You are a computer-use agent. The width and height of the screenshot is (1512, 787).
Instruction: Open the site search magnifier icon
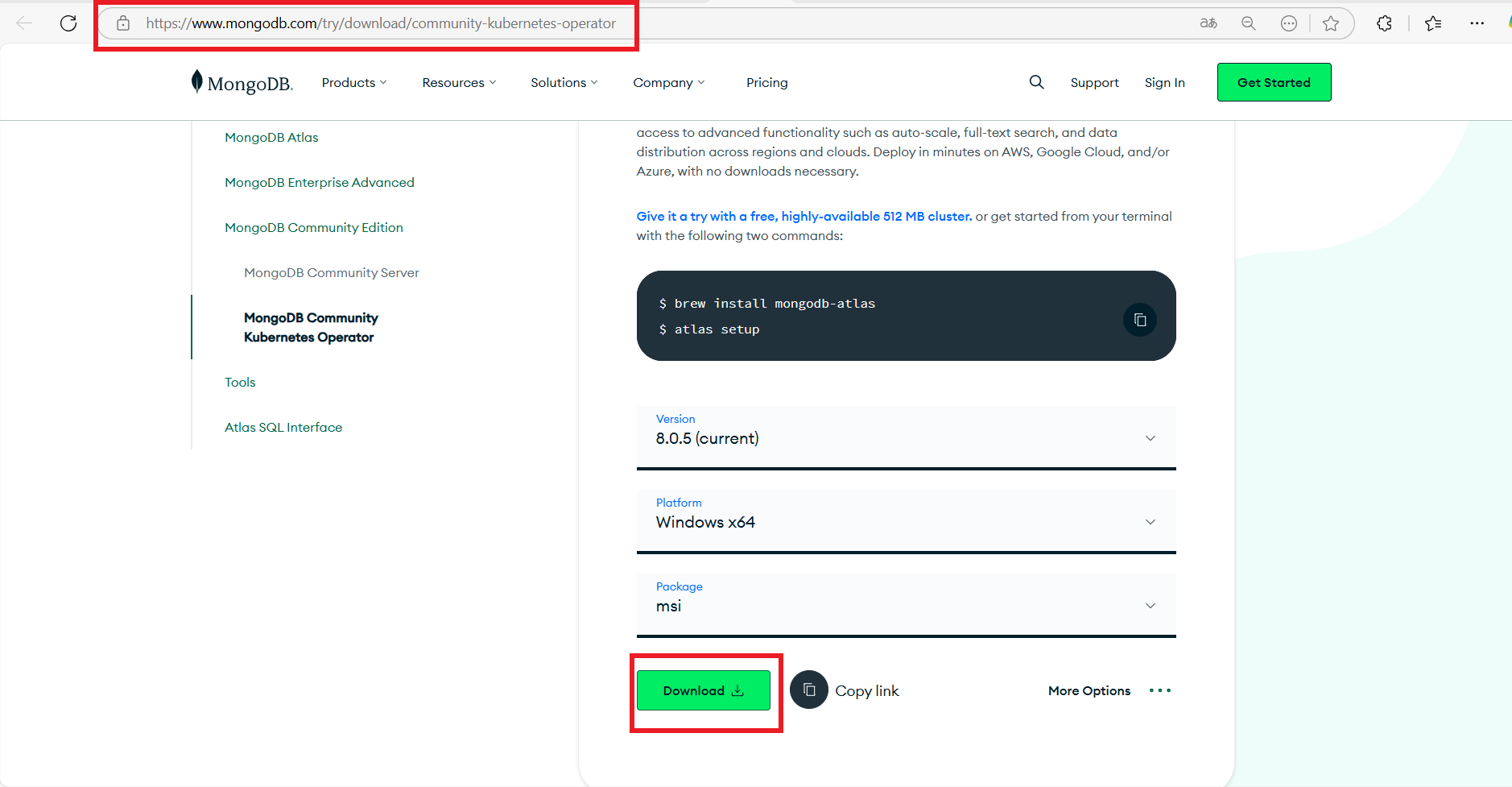(1036, 82)
